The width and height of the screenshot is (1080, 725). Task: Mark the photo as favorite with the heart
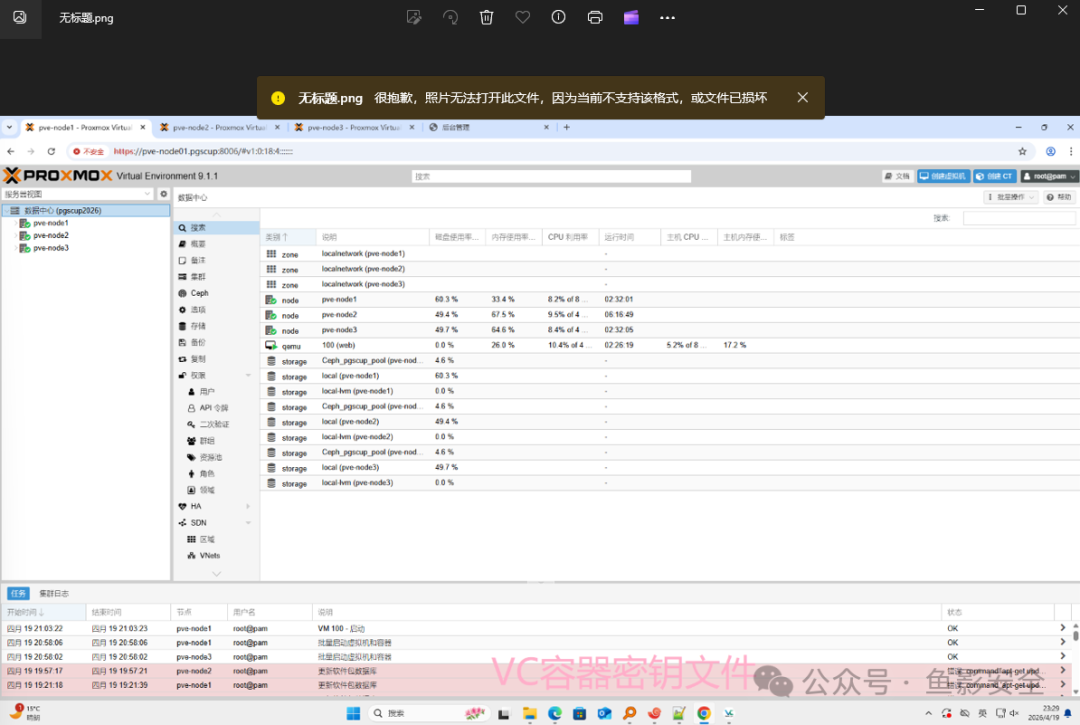coord(523,18)
